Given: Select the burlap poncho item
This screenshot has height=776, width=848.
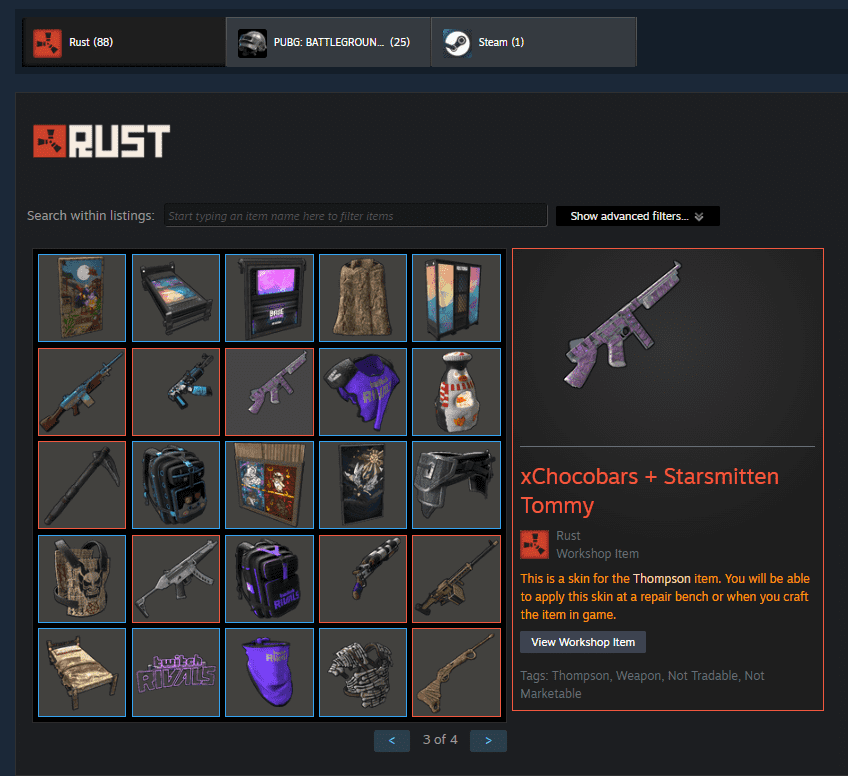Looking at the screenshot, I should (x=362, y=298).
